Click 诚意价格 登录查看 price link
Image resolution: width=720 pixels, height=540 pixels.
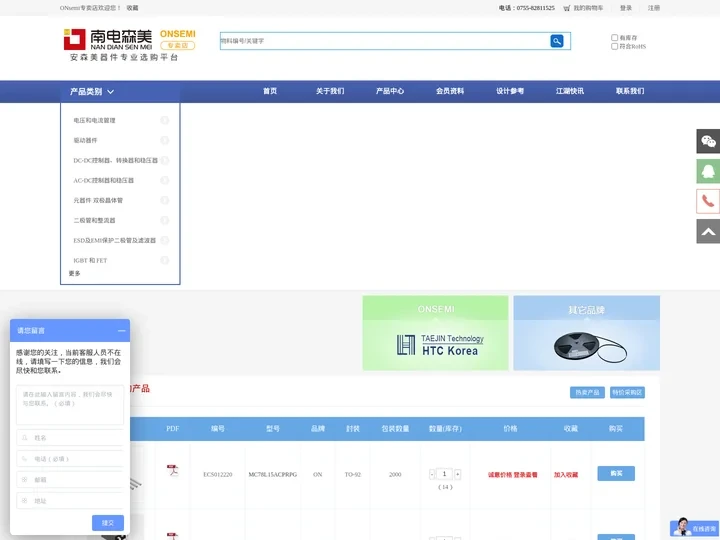tap(512, 475)
